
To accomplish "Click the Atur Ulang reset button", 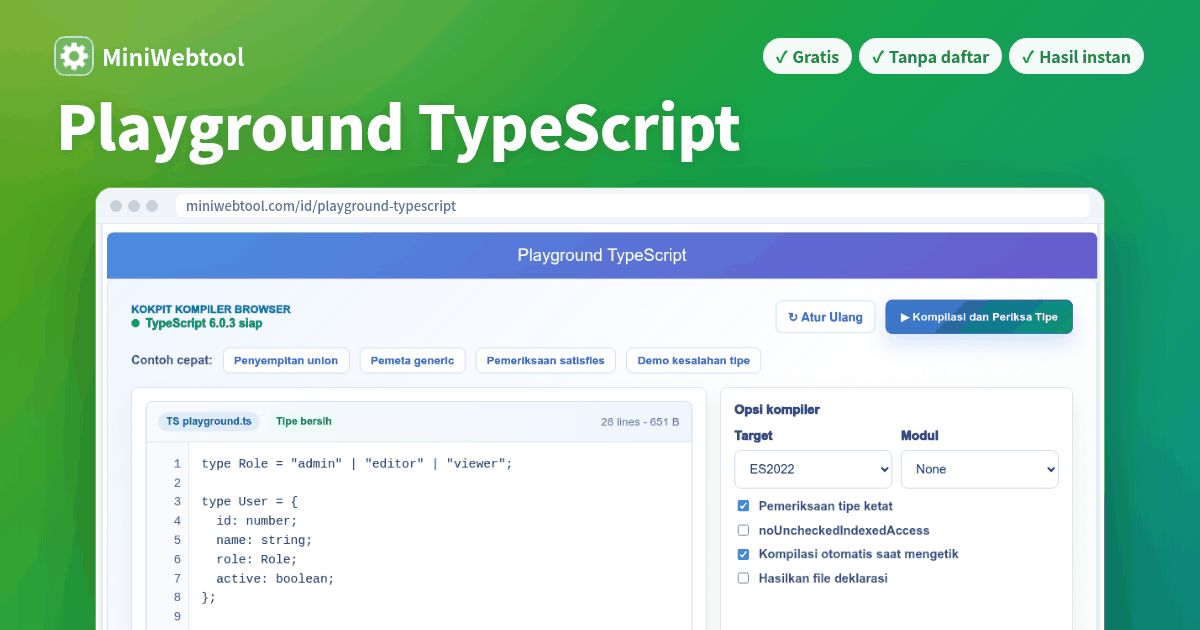I will click(825, 317).
